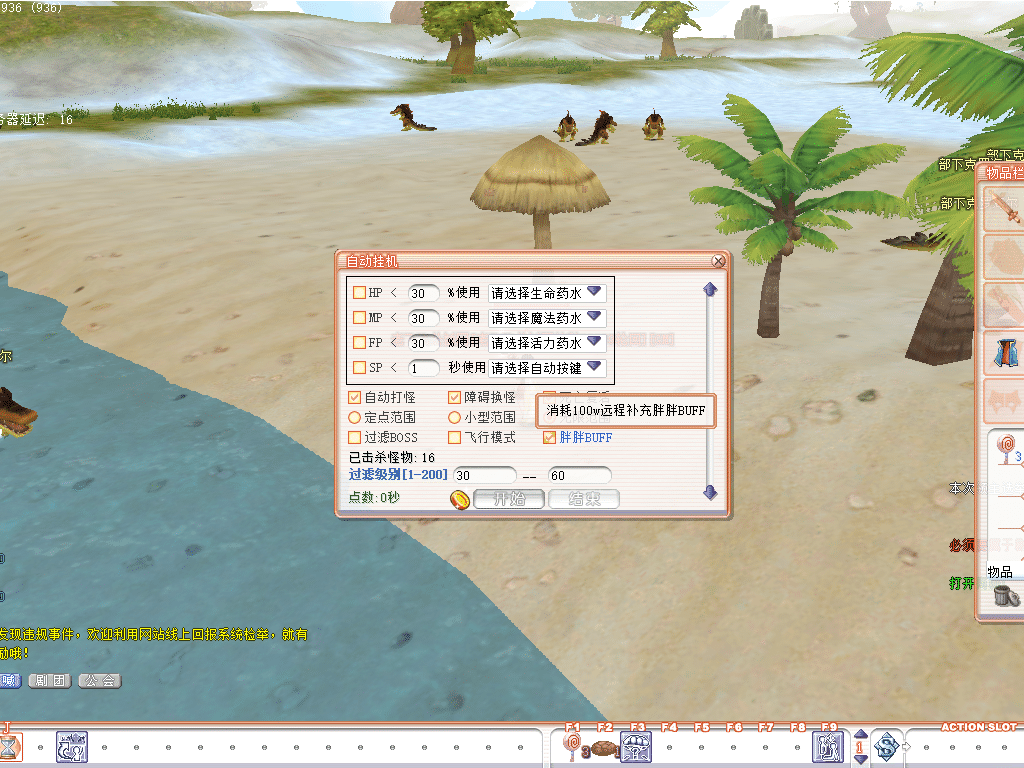This screenshot has width=1024, height=768.
Task: Uncheck the 自动打怪 checkbox
Action: [x=355, y=397]
